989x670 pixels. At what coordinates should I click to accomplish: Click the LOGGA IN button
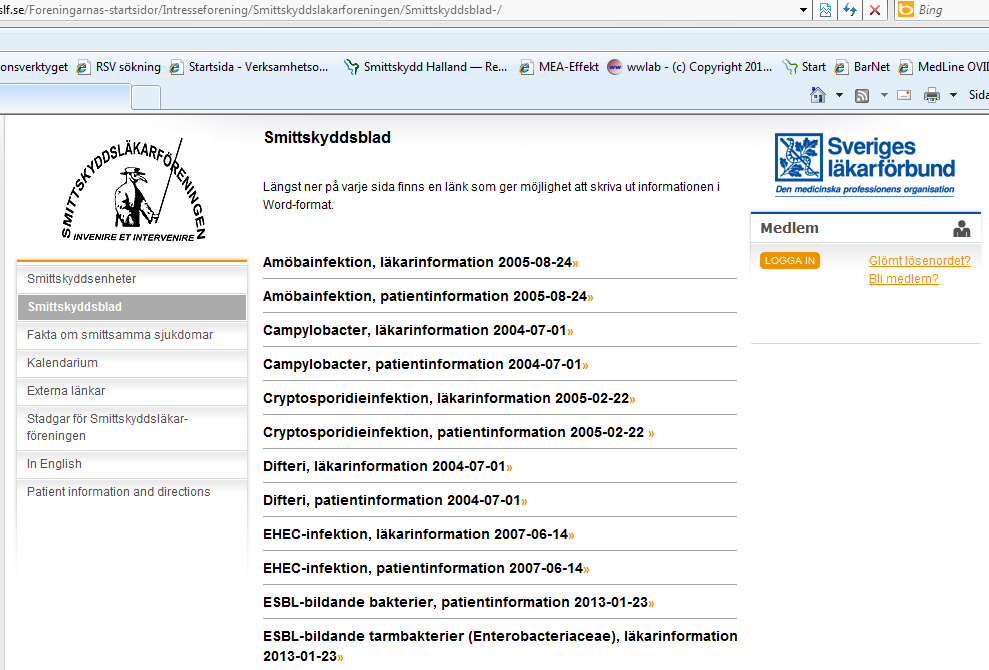click(790, 261)
